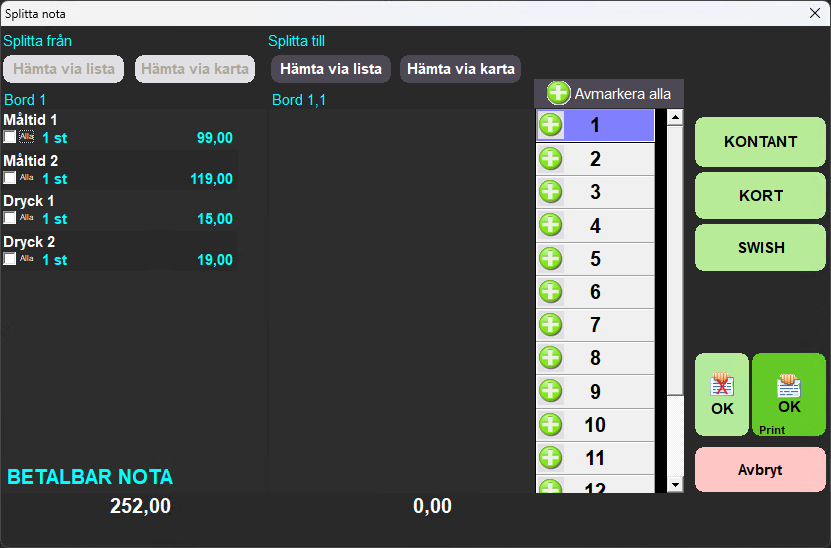
Task: Check the Måltid 1 checkbox
Action: [10, 138]
